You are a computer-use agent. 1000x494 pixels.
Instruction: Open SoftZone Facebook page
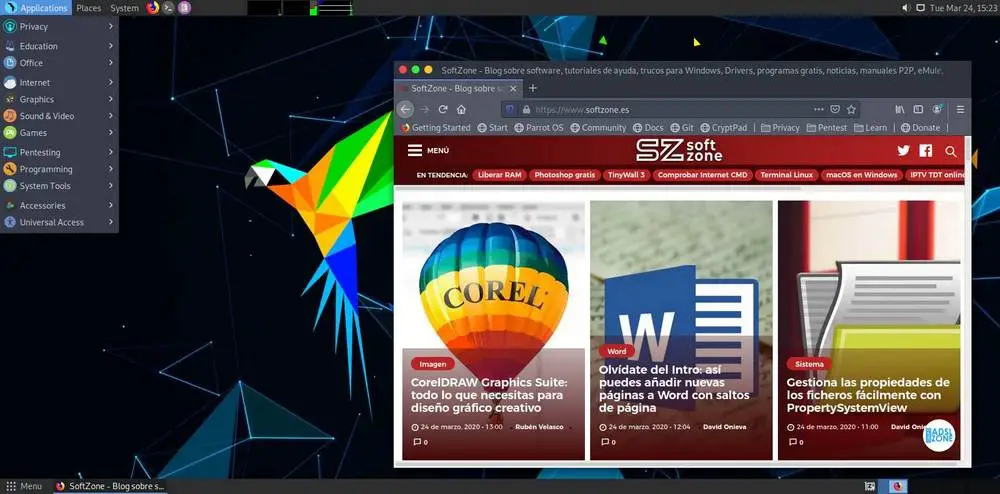(x=926, y=151)
